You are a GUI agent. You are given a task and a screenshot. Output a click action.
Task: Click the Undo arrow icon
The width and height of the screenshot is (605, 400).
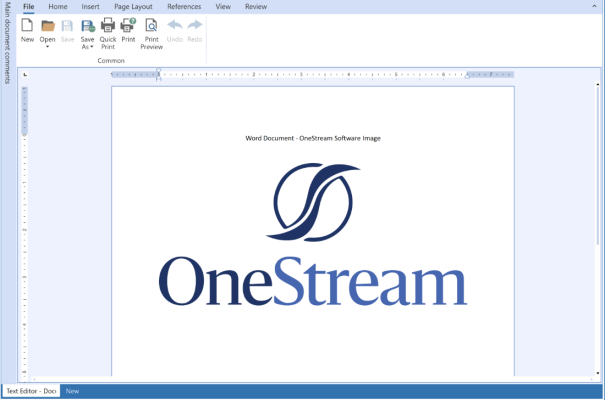coord(175,26)
